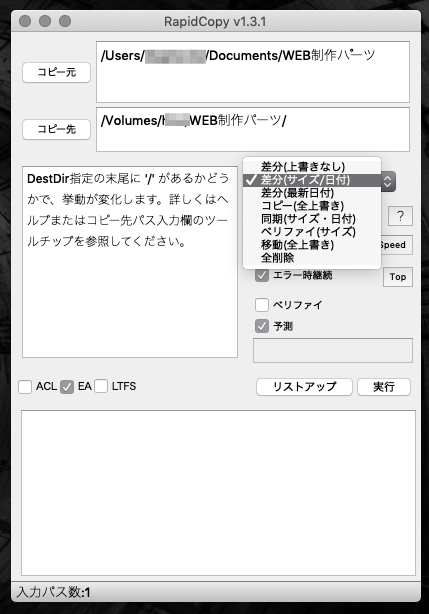Enable the LTFS checkbox
The width and height of the screenshot is (429, 614).
click(101, 386)
